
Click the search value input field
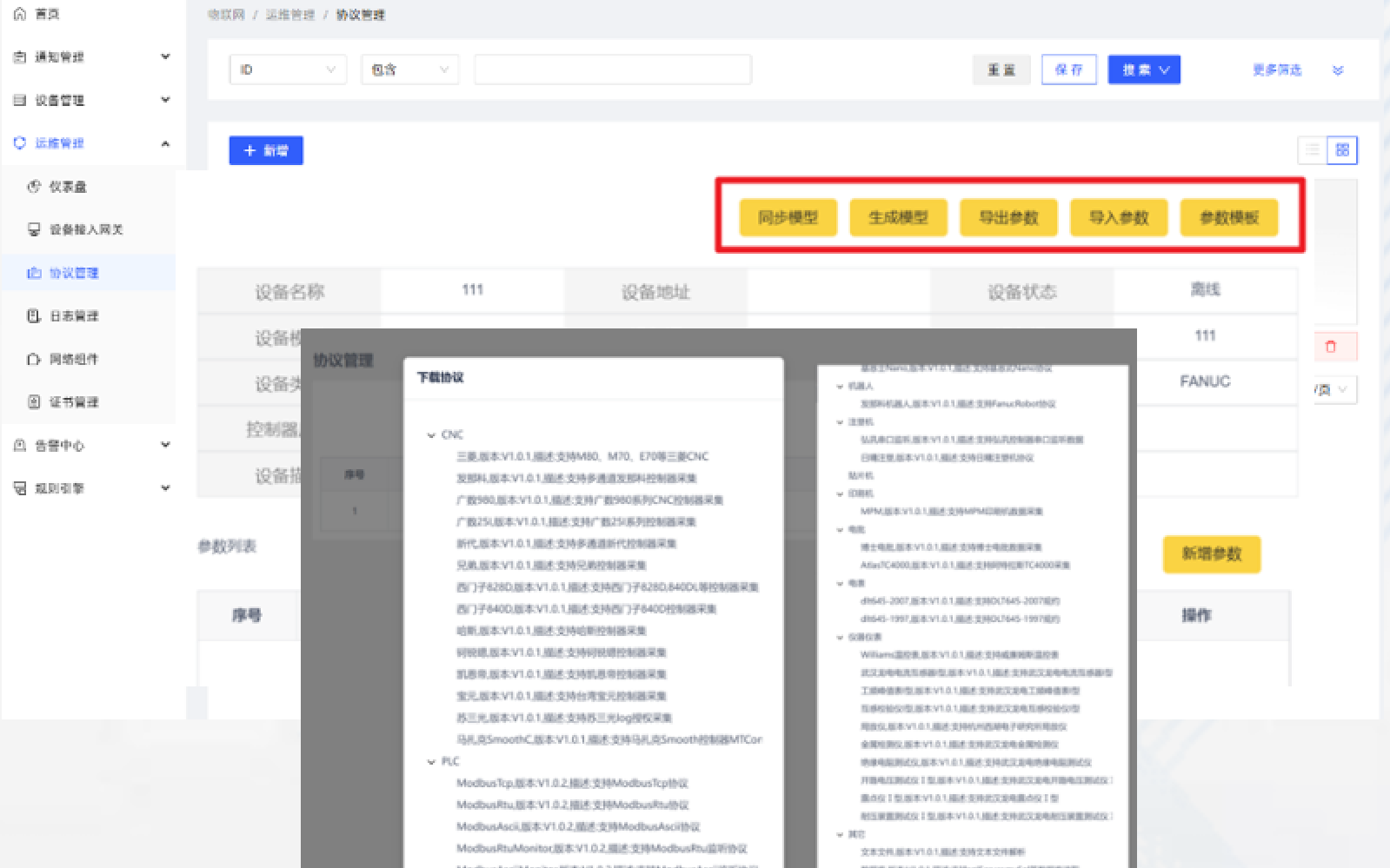613,70
